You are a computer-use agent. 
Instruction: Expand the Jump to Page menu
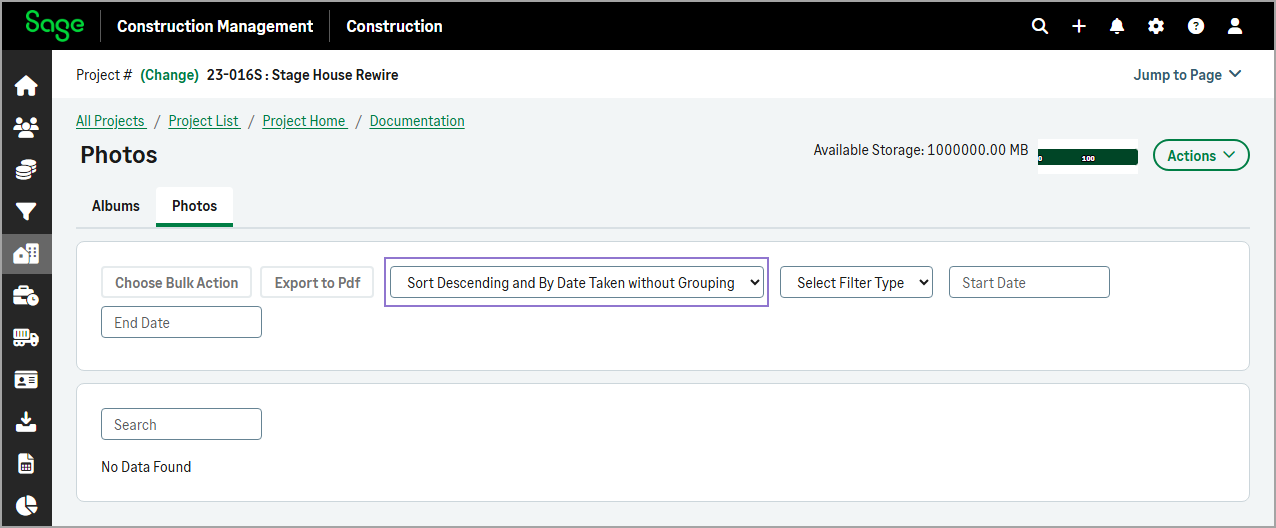point(1187,75)
